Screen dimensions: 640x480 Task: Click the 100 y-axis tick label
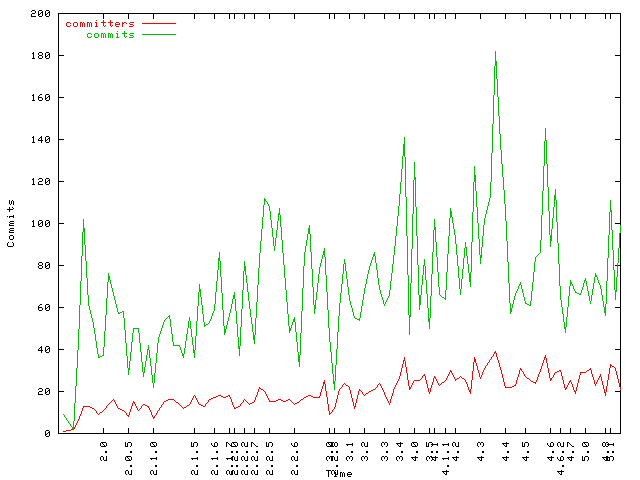click(40, 224)
